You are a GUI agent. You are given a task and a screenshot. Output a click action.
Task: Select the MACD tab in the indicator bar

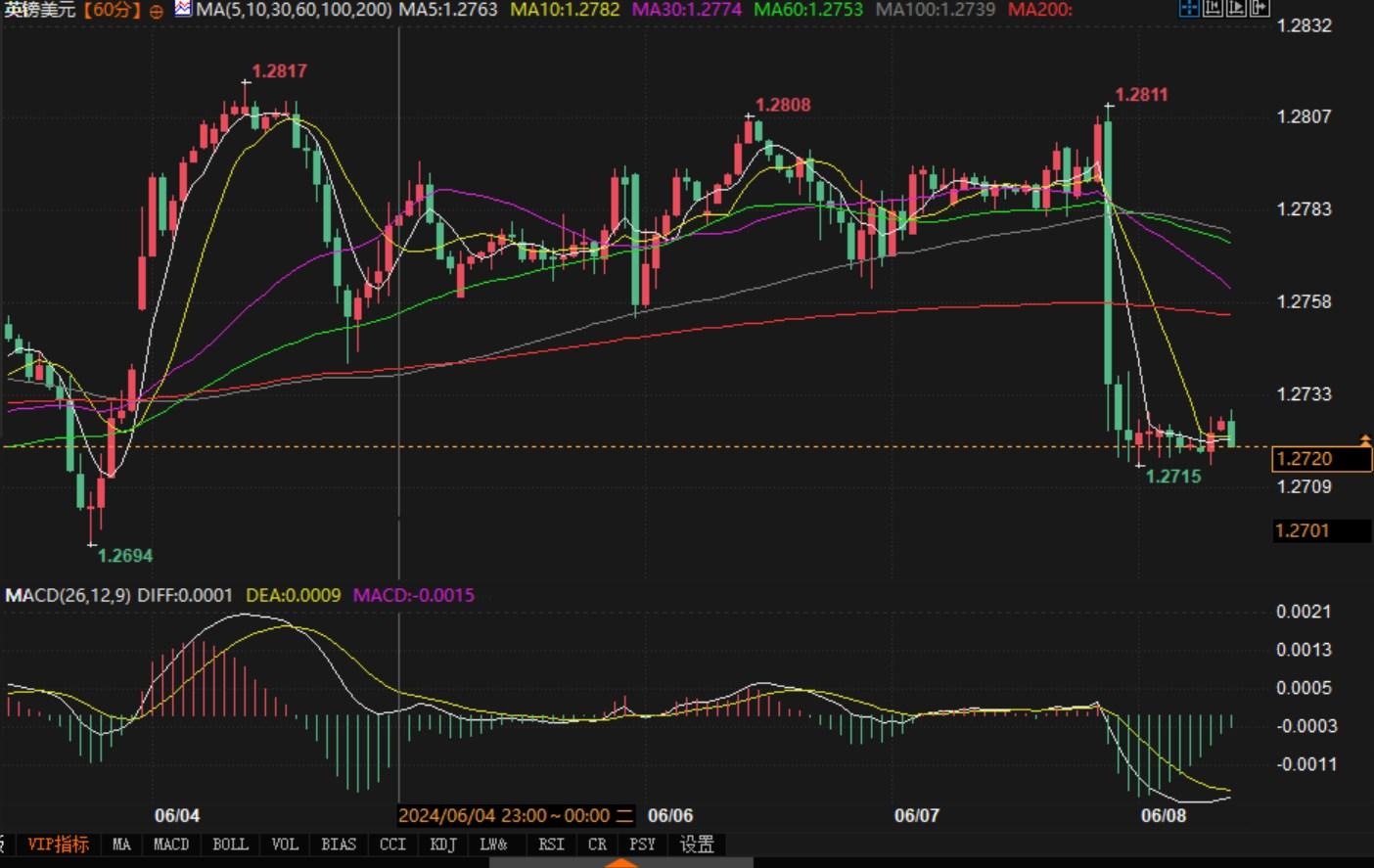pos(170,845)
